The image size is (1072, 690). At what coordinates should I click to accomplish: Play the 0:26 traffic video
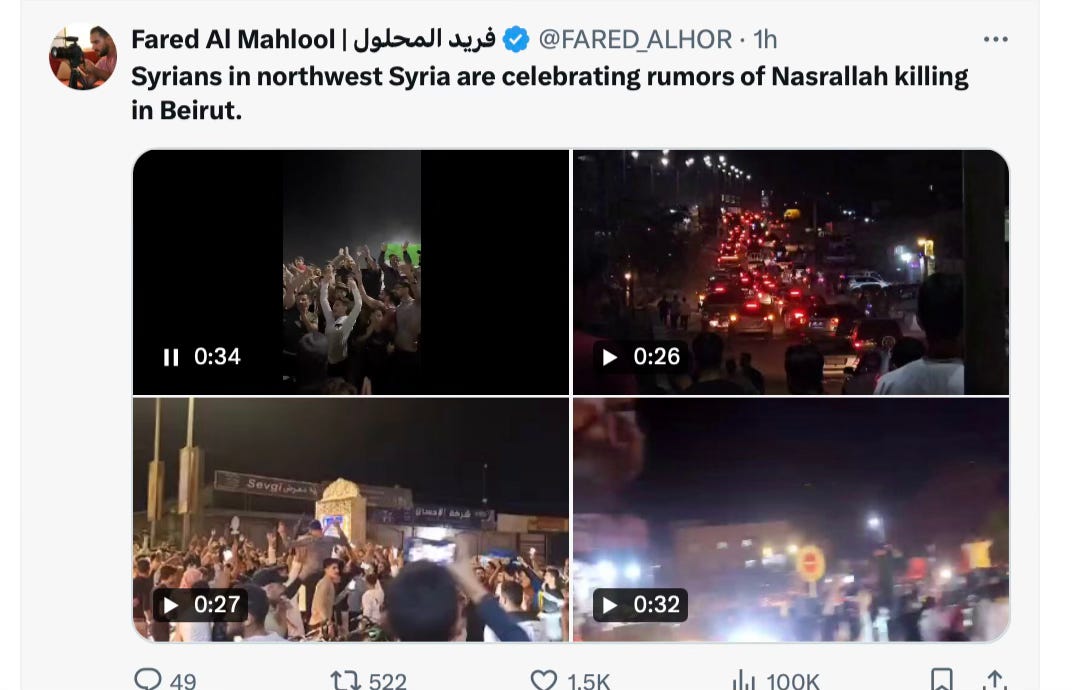pyautogui.click(x=609, y=357)
